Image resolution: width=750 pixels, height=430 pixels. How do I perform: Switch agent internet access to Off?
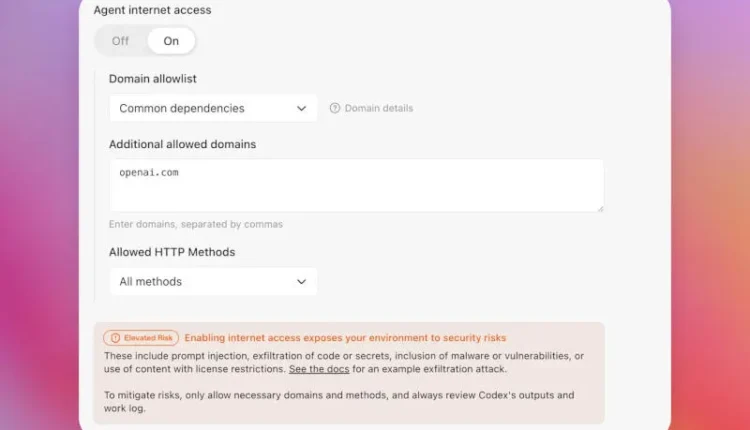tap(120, 41)
